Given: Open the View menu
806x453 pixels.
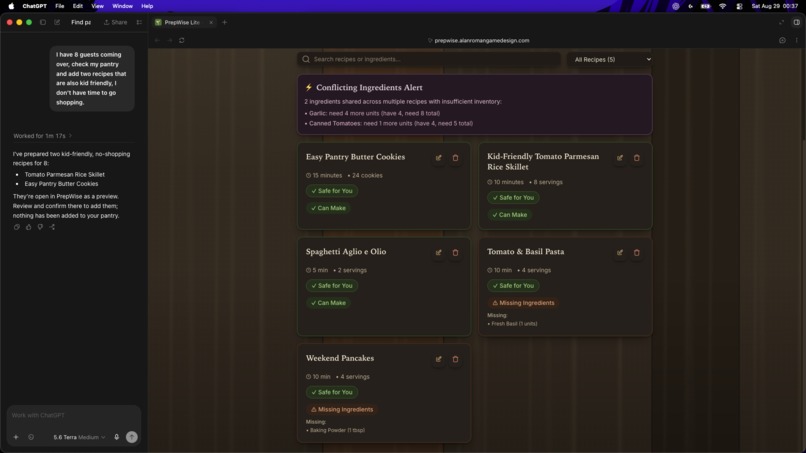Looking at the screenshot, I should [x=98, y=6].
